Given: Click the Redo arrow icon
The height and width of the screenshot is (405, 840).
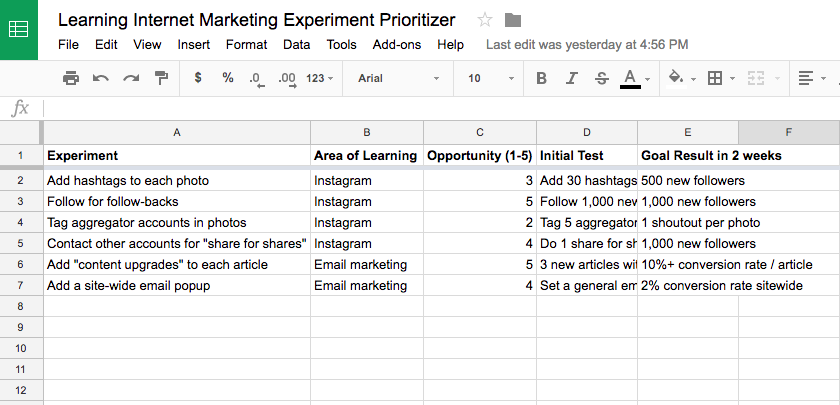Looking at the screenshot, I should click(x=131, y=78).
